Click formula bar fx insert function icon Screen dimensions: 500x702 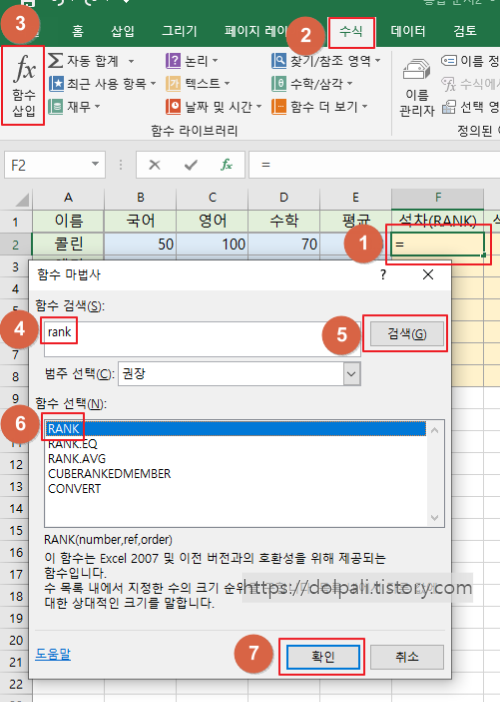[x=226, y=165]
